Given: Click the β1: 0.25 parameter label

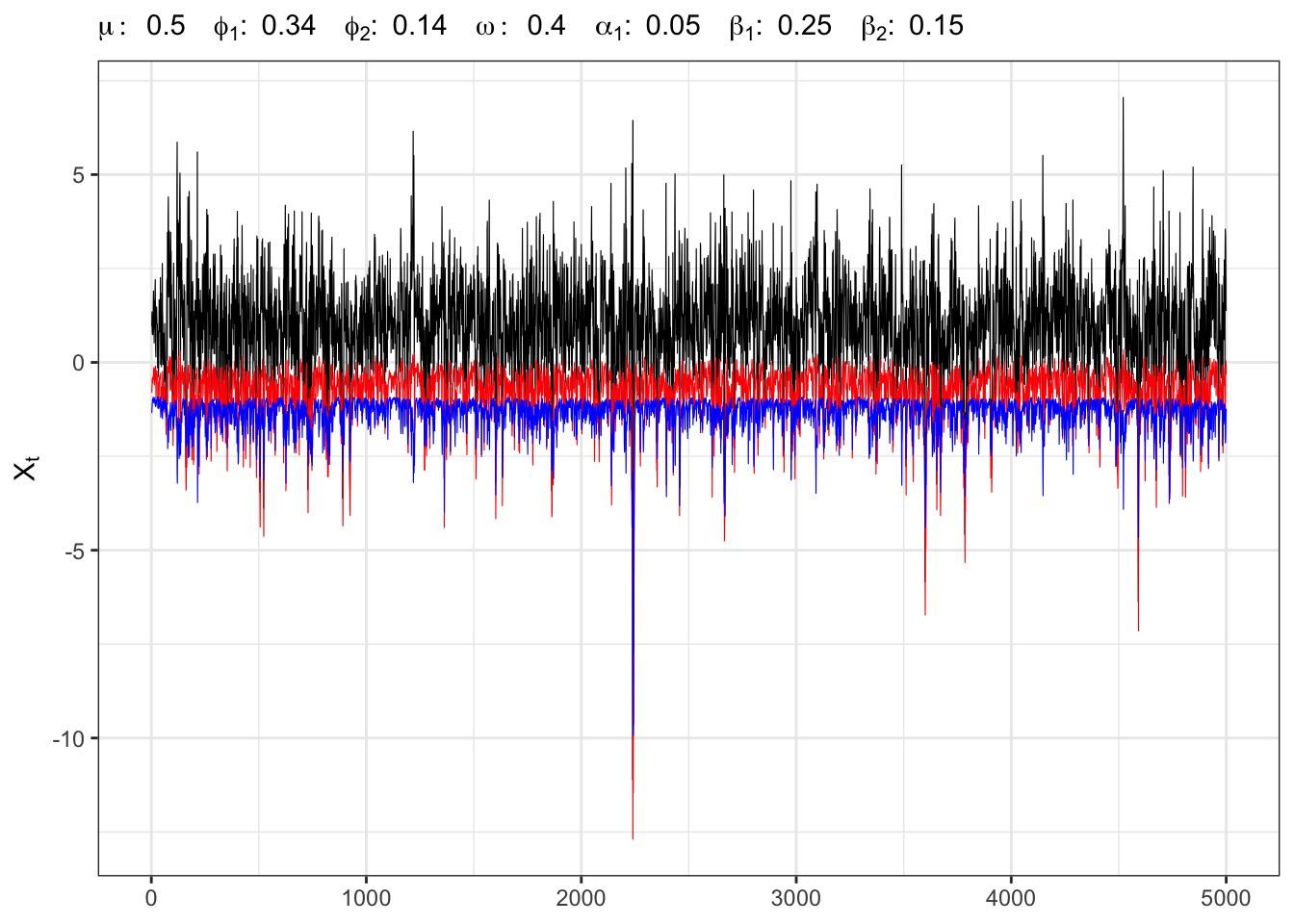Looking at the screenshot, I should [780, 26].
